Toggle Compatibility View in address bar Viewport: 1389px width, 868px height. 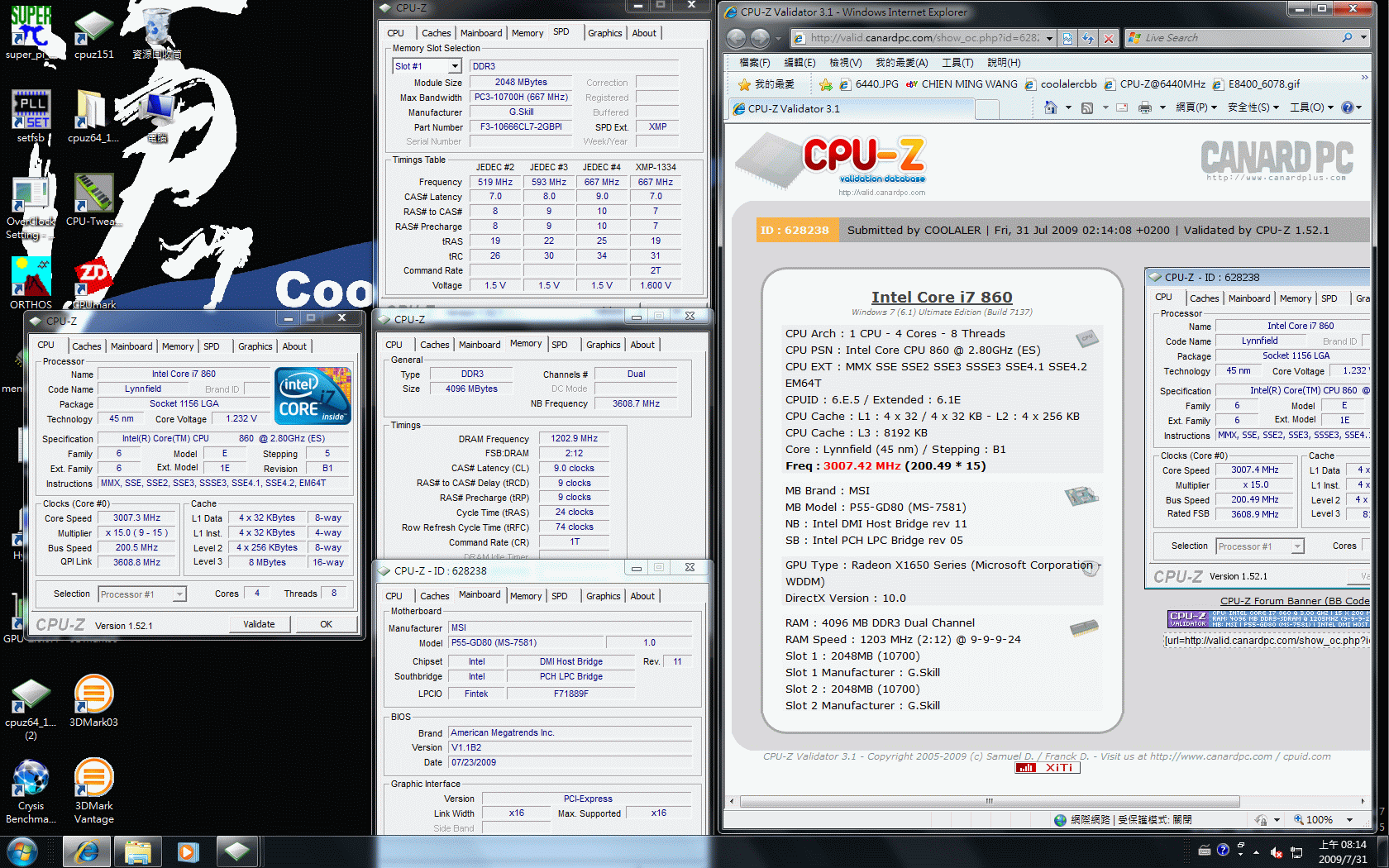pyautogui.click(x=1067, y=38)
